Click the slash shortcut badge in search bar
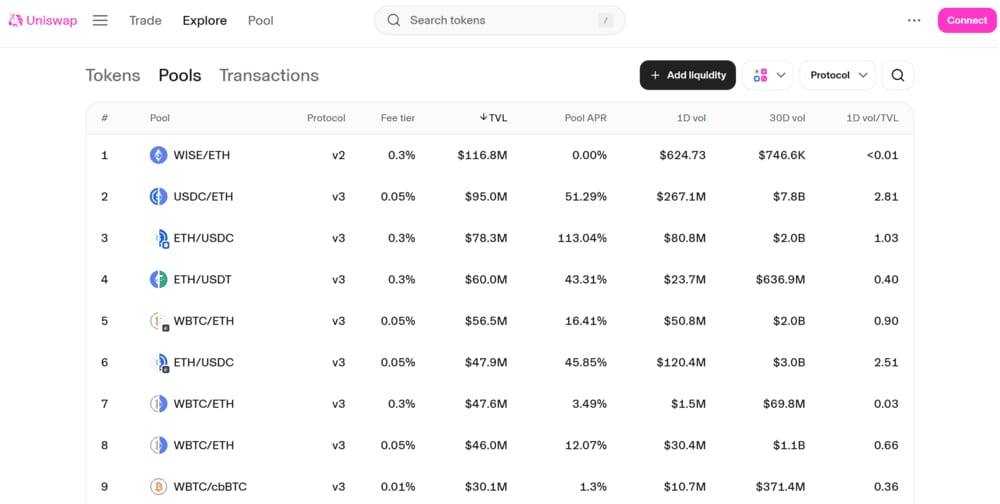 click(605, 20)
